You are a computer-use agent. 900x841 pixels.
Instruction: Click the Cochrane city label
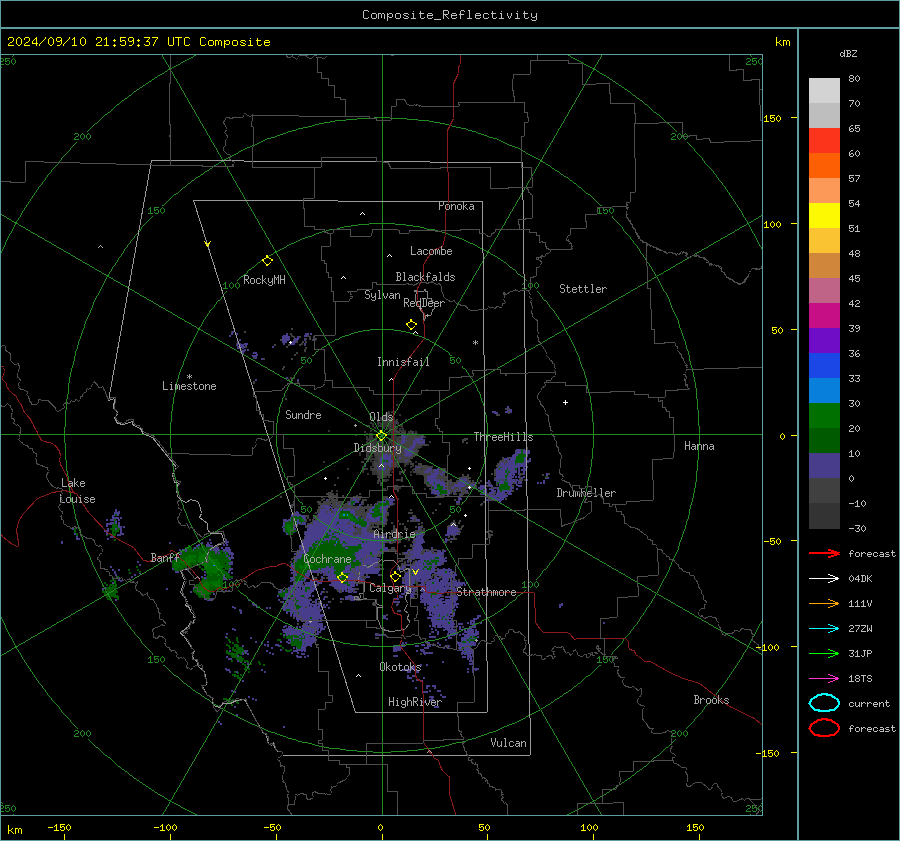(327, 559)
